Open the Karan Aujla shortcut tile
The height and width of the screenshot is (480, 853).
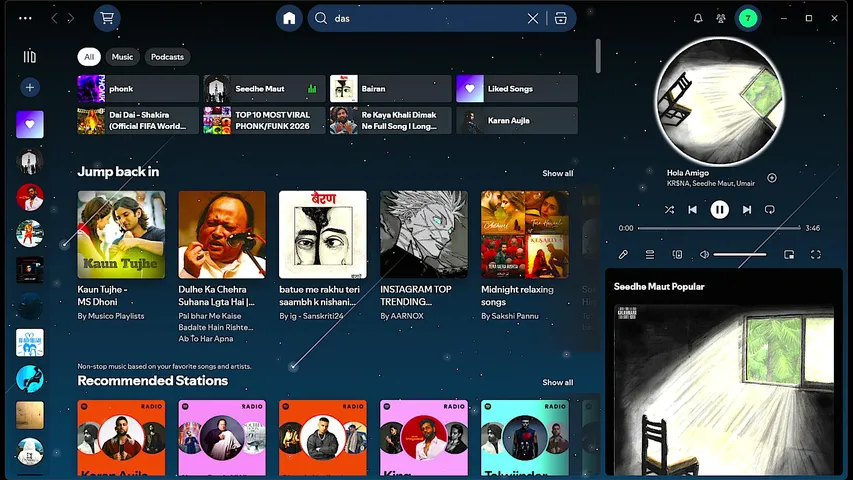tap(517, 120)
